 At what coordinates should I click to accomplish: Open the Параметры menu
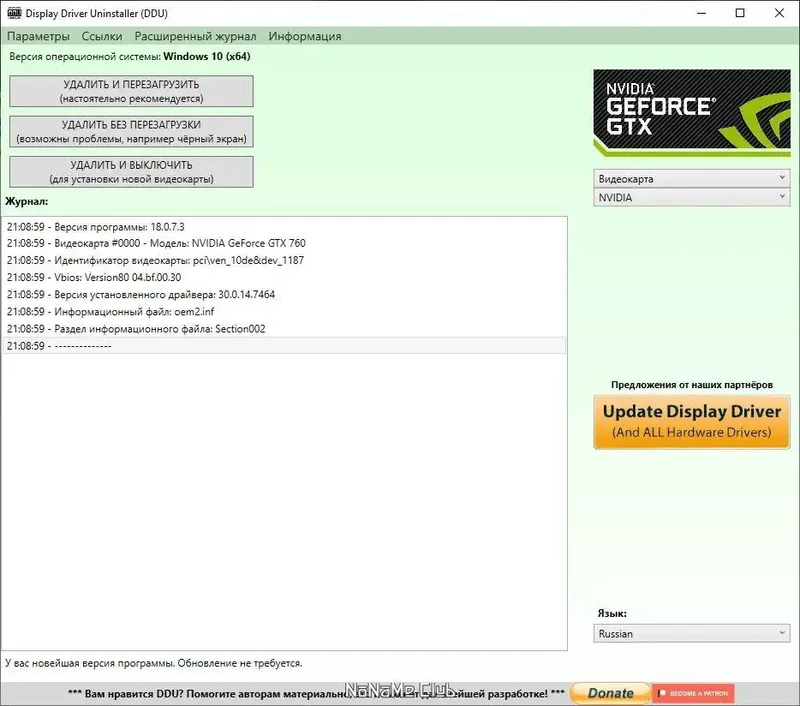coord(37,35)
